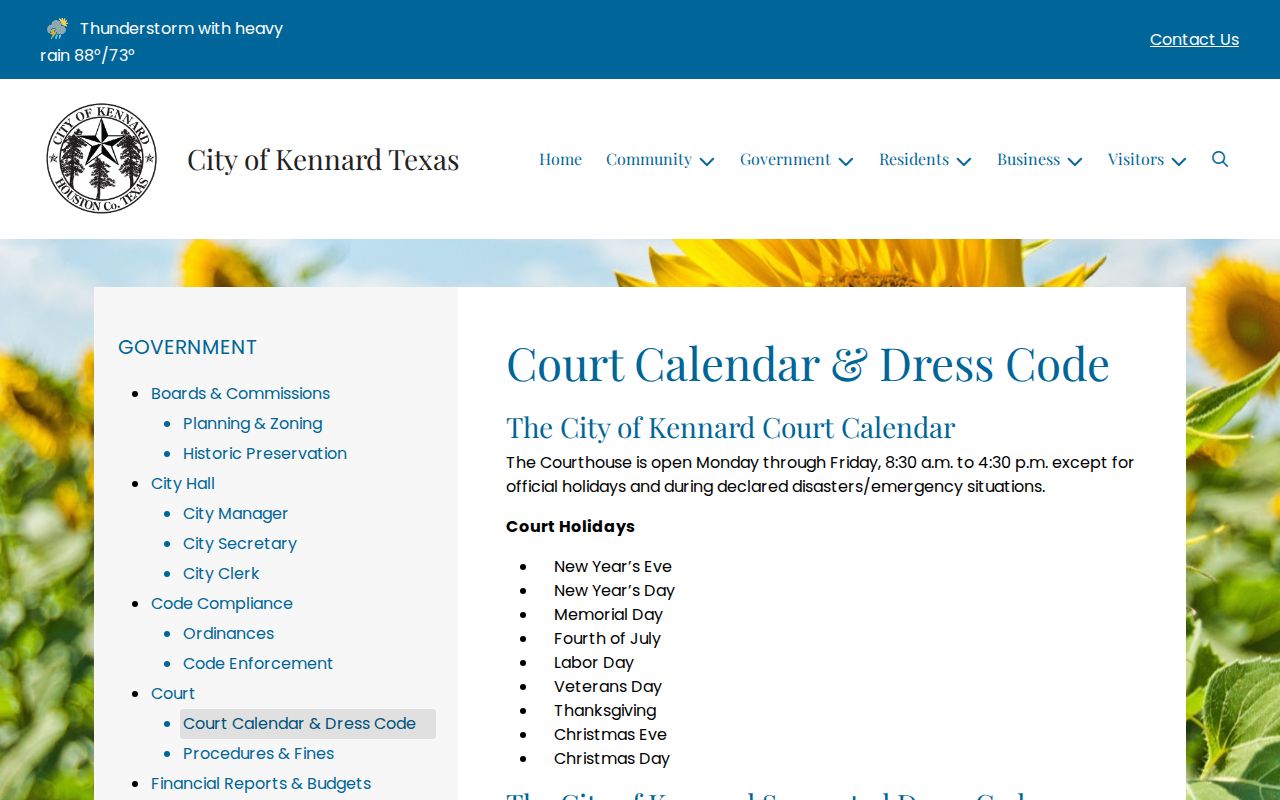
Task: Open the Government menu item
Action: [785, 159]
